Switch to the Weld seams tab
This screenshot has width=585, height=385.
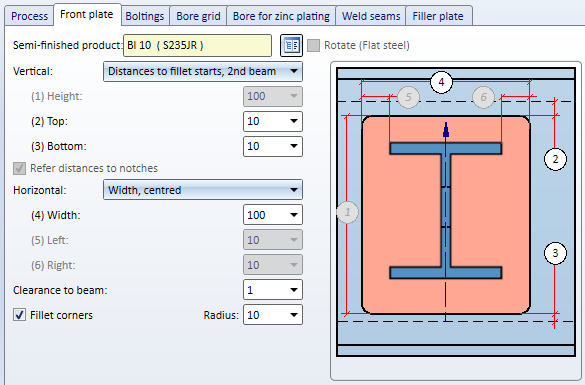pos(371,16)
